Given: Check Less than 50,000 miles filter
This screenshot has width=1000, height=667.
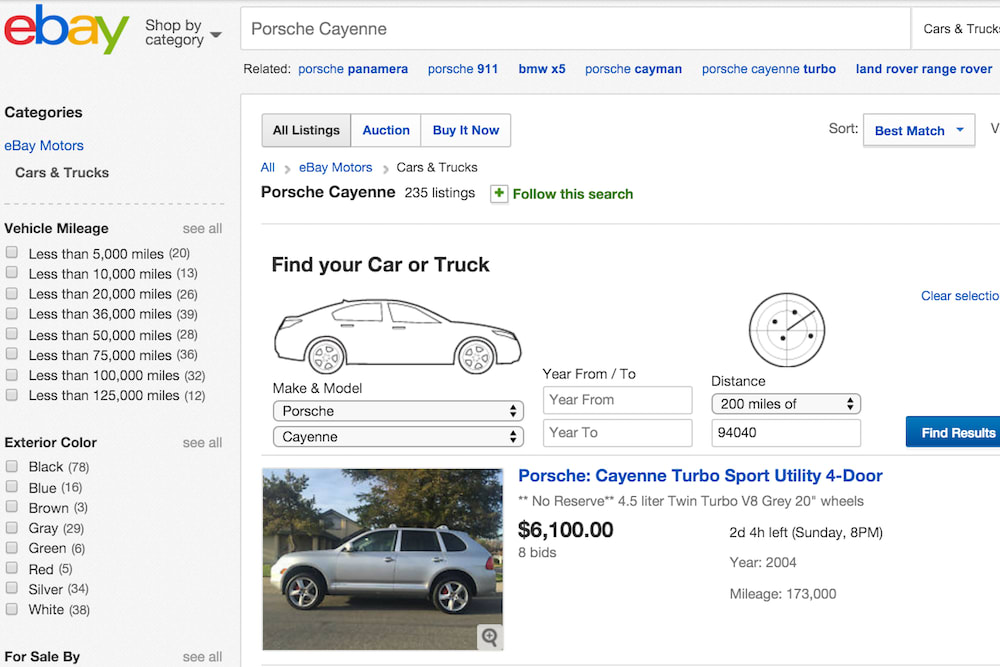Looking at the screenshot, I should tap(11, 334).
